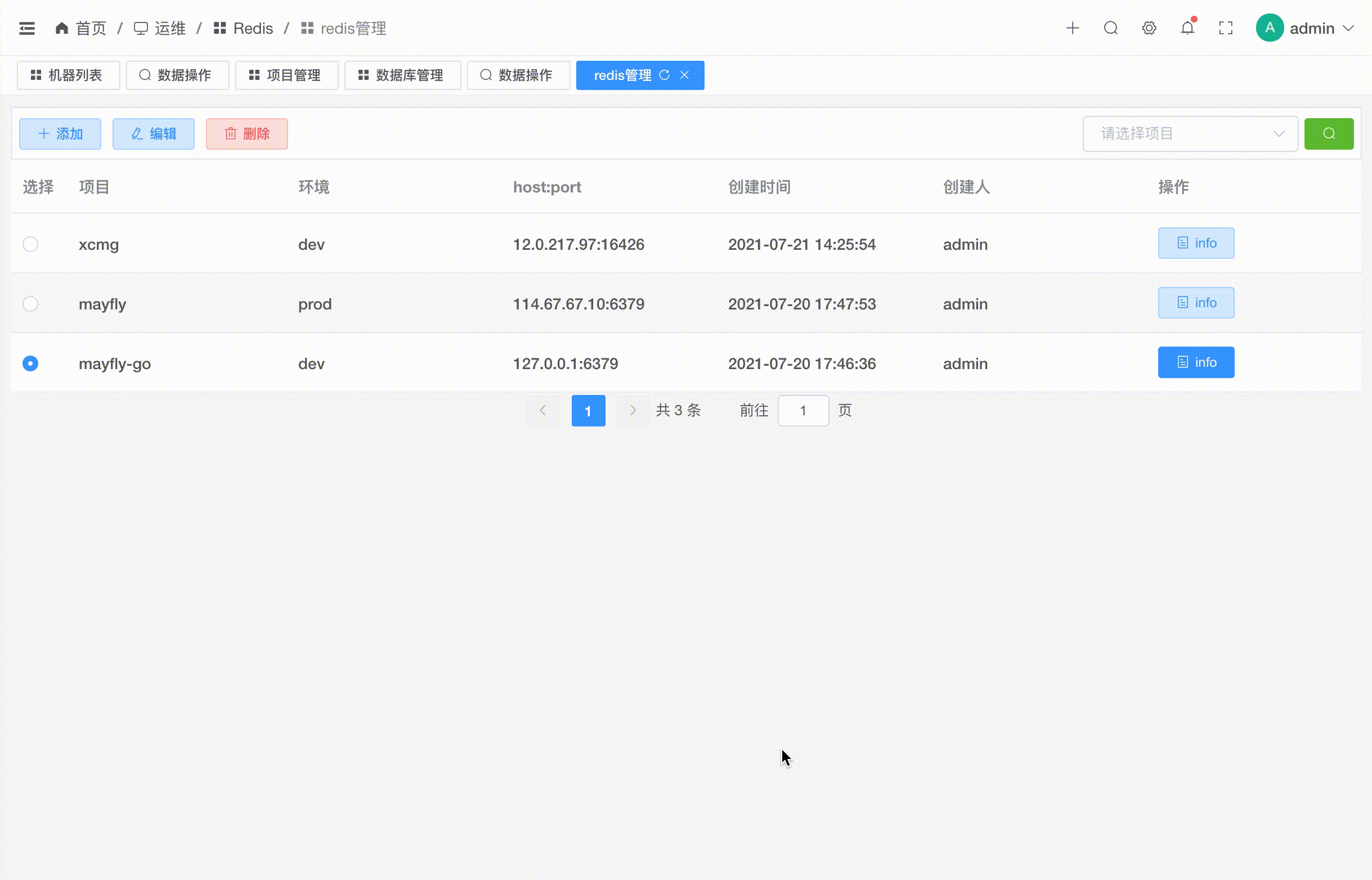Click the 添加 button to add a record
The width and height of the screenshot is (1372, 880).
tap(60, 134)
